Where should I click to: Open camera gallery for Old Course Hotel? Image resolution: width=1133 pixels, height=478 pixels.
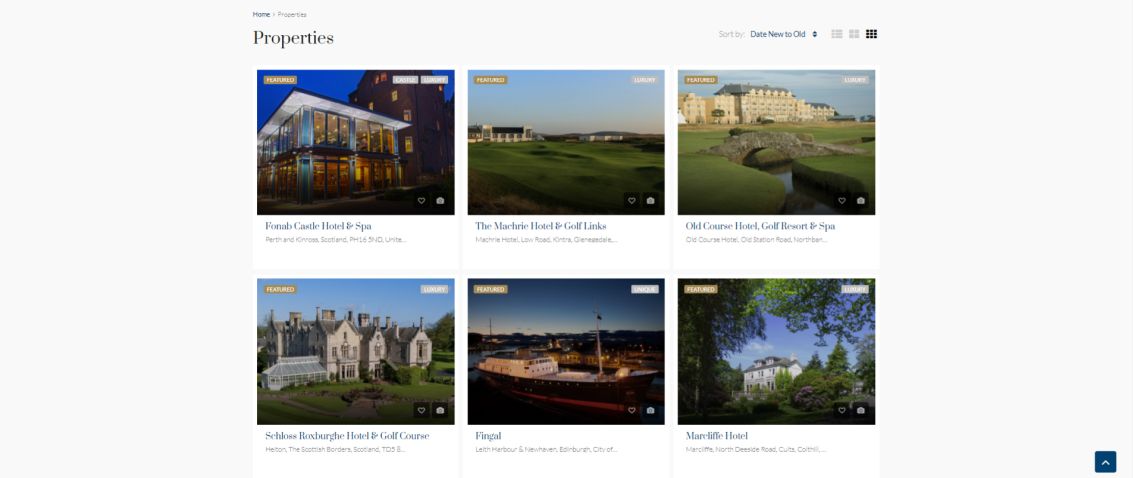pos(861,201)
